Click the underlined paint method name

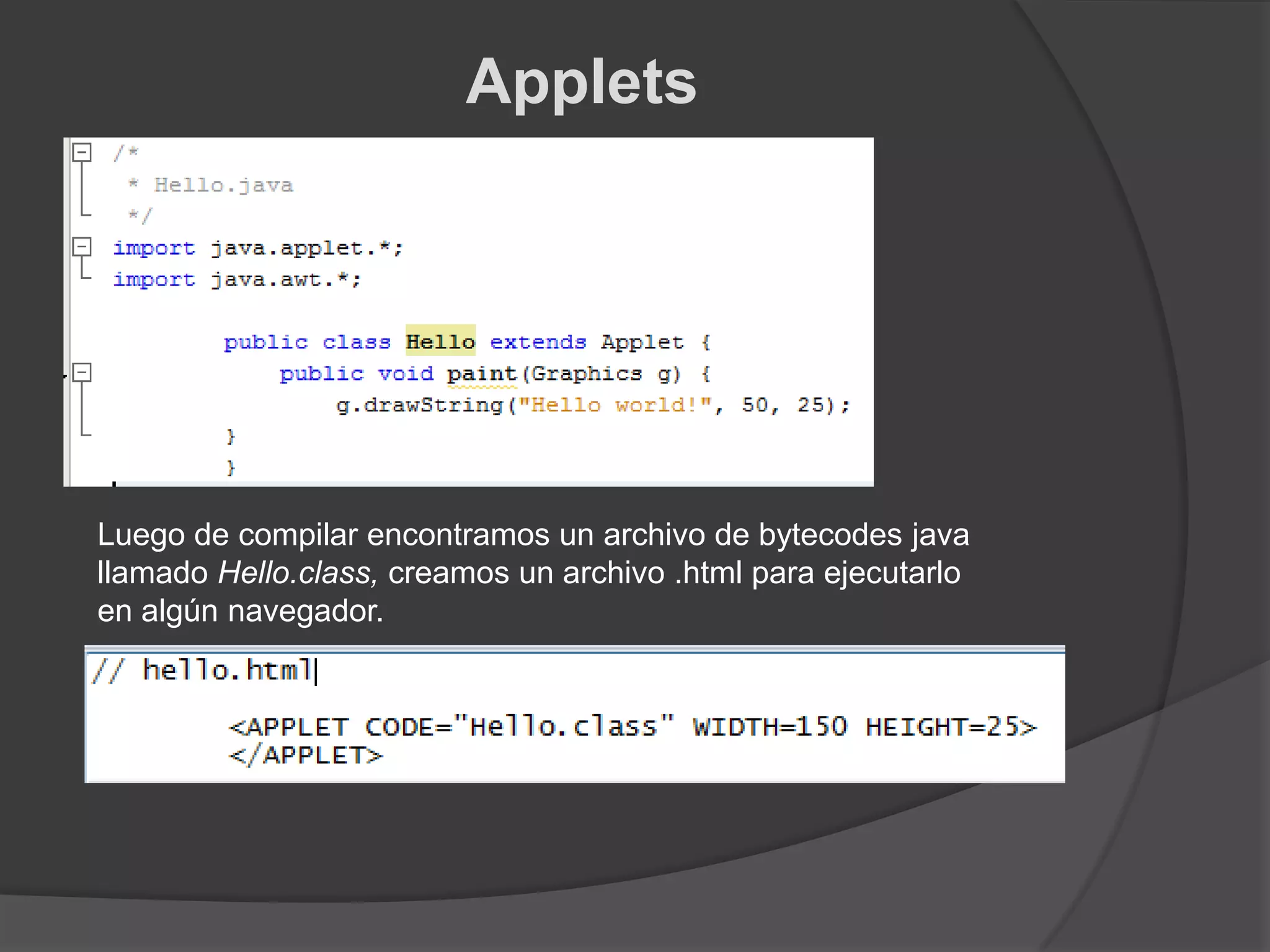[x=482, y=374]
